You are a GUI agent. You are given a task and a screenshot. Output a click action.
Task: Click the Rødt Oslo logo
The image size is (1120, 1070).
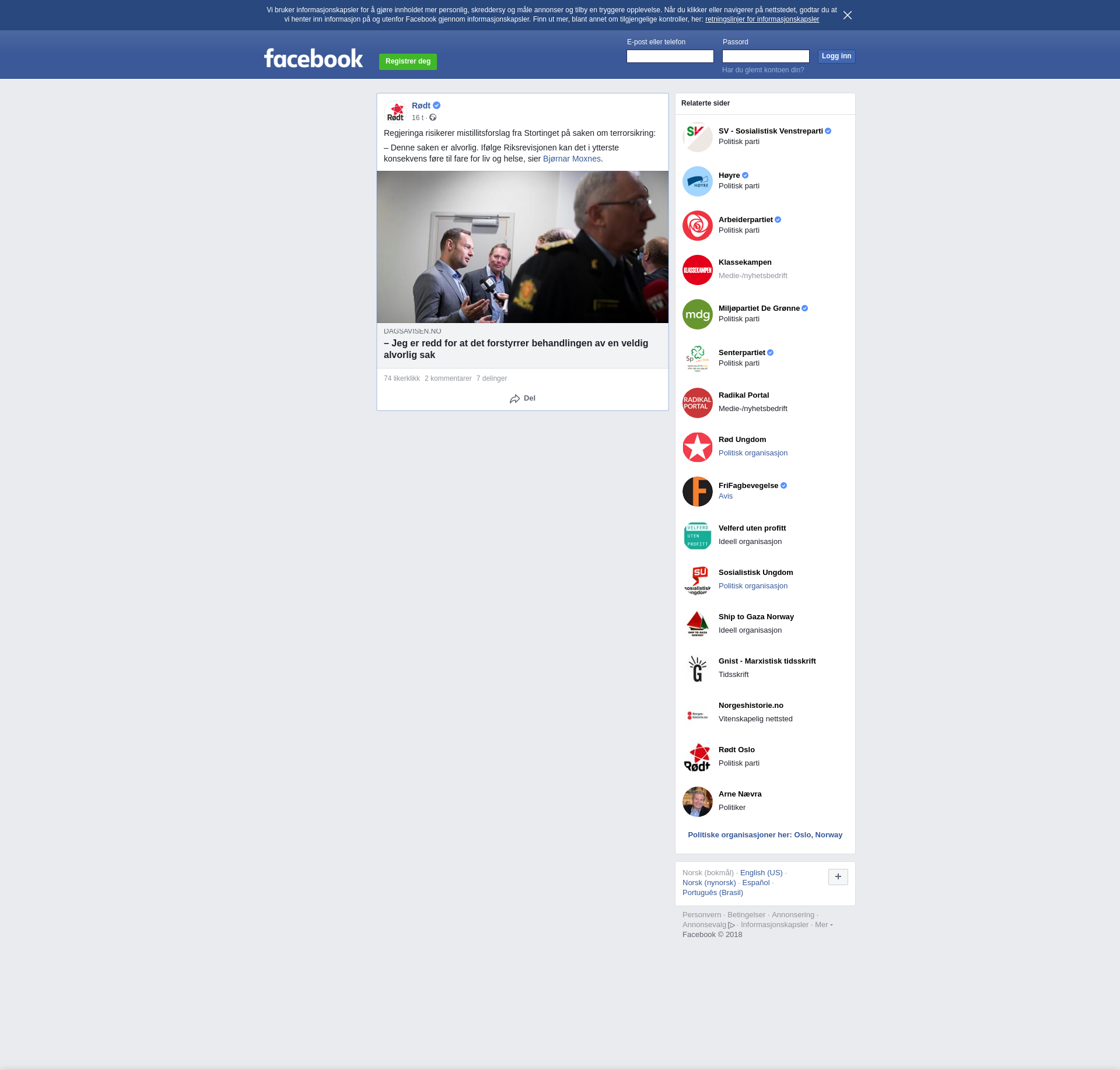698,757
